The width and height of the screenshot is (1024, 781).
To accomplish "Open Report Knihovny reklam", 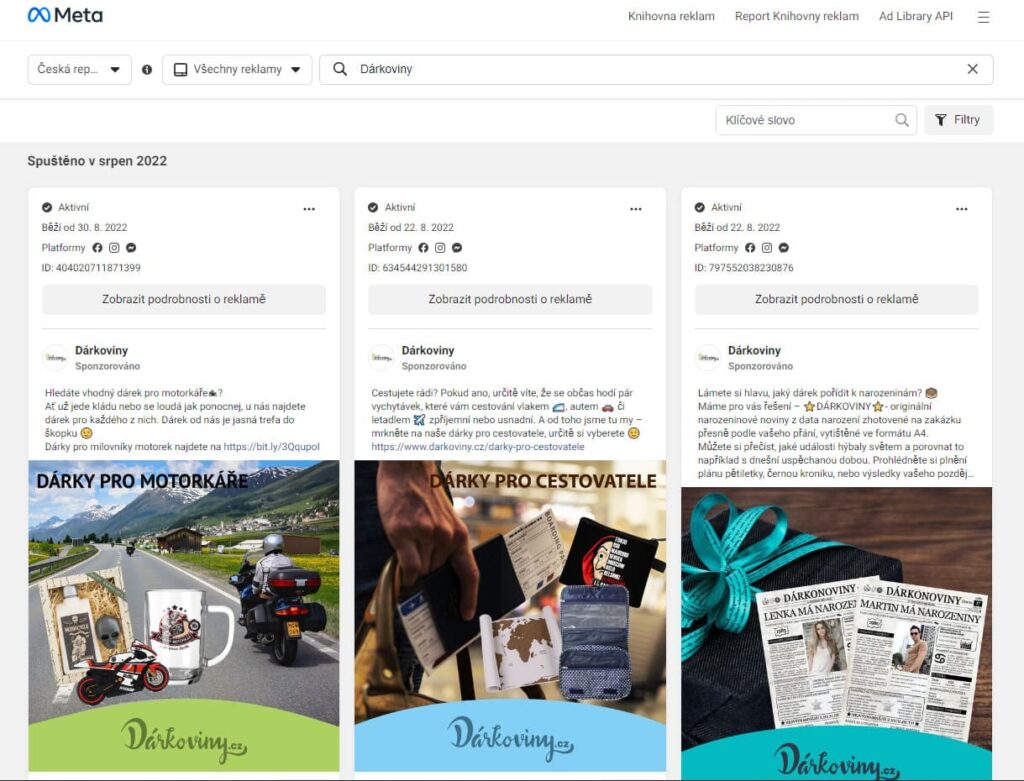I will [x=796, y=17].
